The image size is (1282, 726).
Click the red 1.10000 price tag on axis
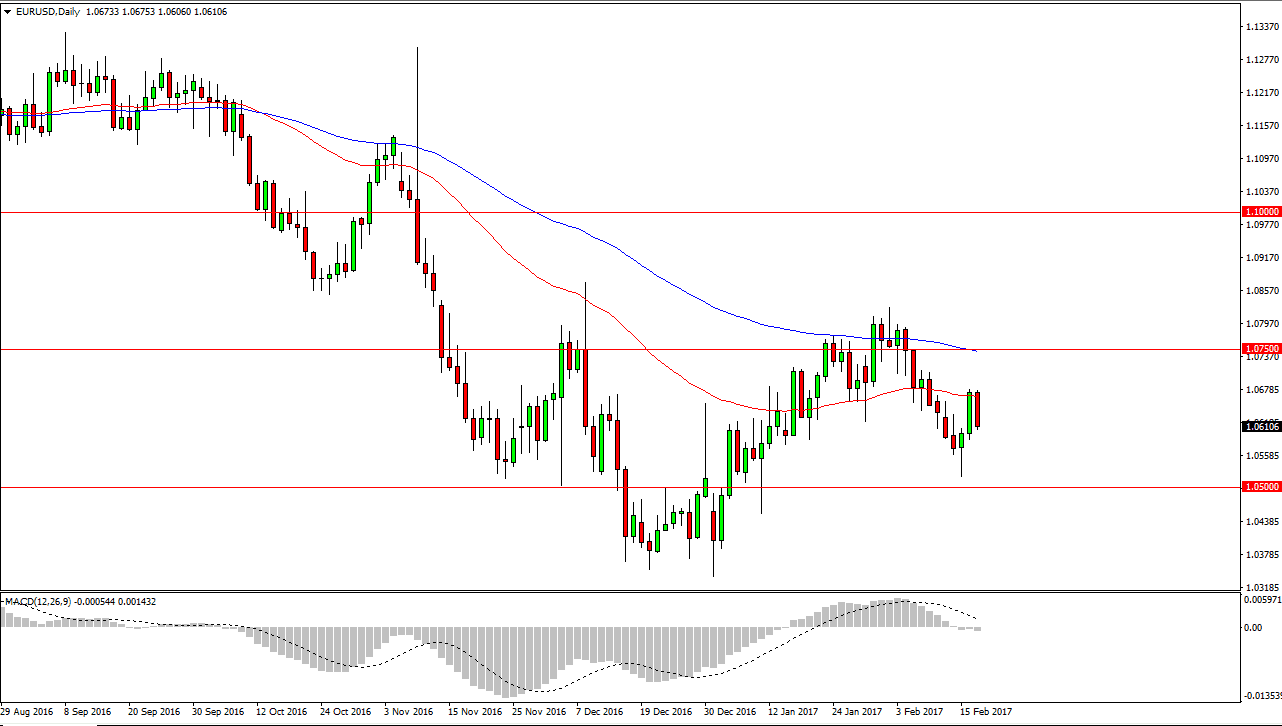[1261, 211]
